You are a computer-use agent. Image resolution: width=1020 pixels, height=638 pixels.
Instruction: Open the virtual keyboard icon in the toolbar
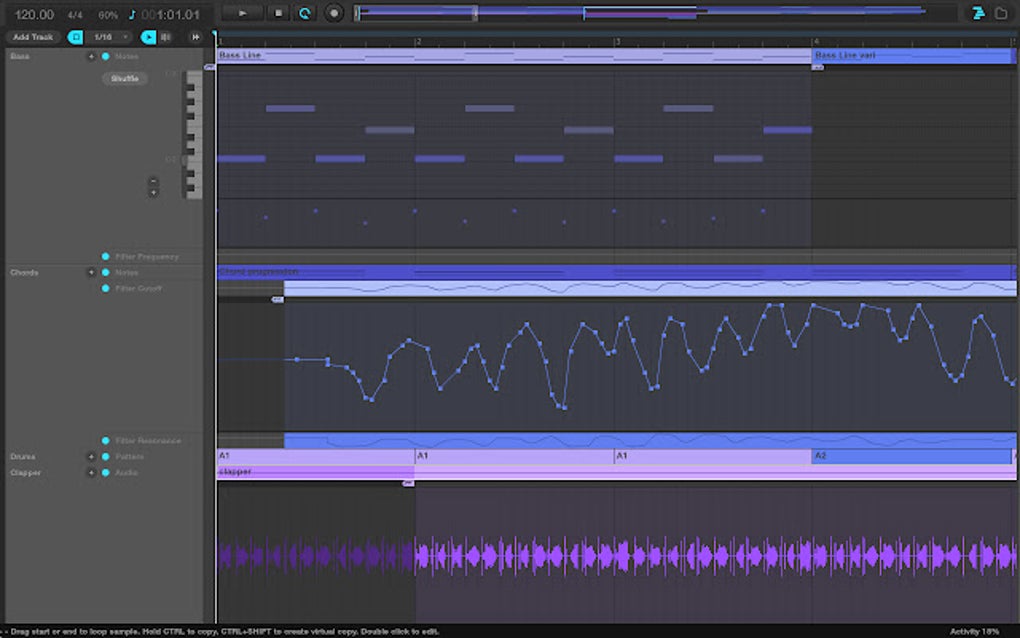(x=163, y=36)
